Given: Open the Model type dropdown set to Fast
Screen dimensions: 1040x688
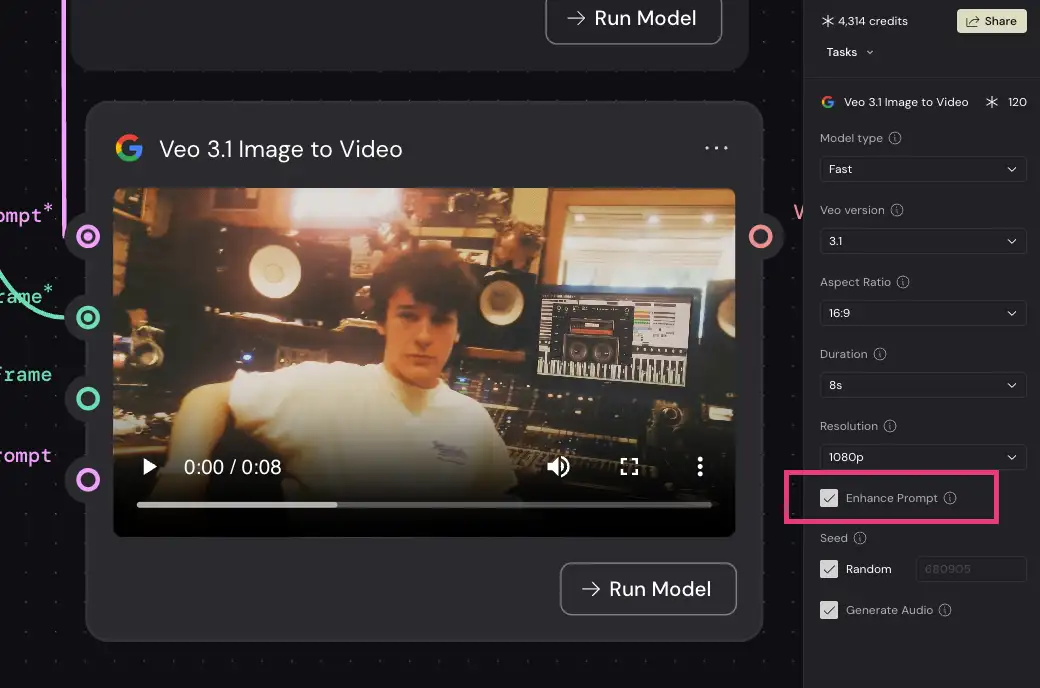Looking at the screenshot, I should coord(922,169).
